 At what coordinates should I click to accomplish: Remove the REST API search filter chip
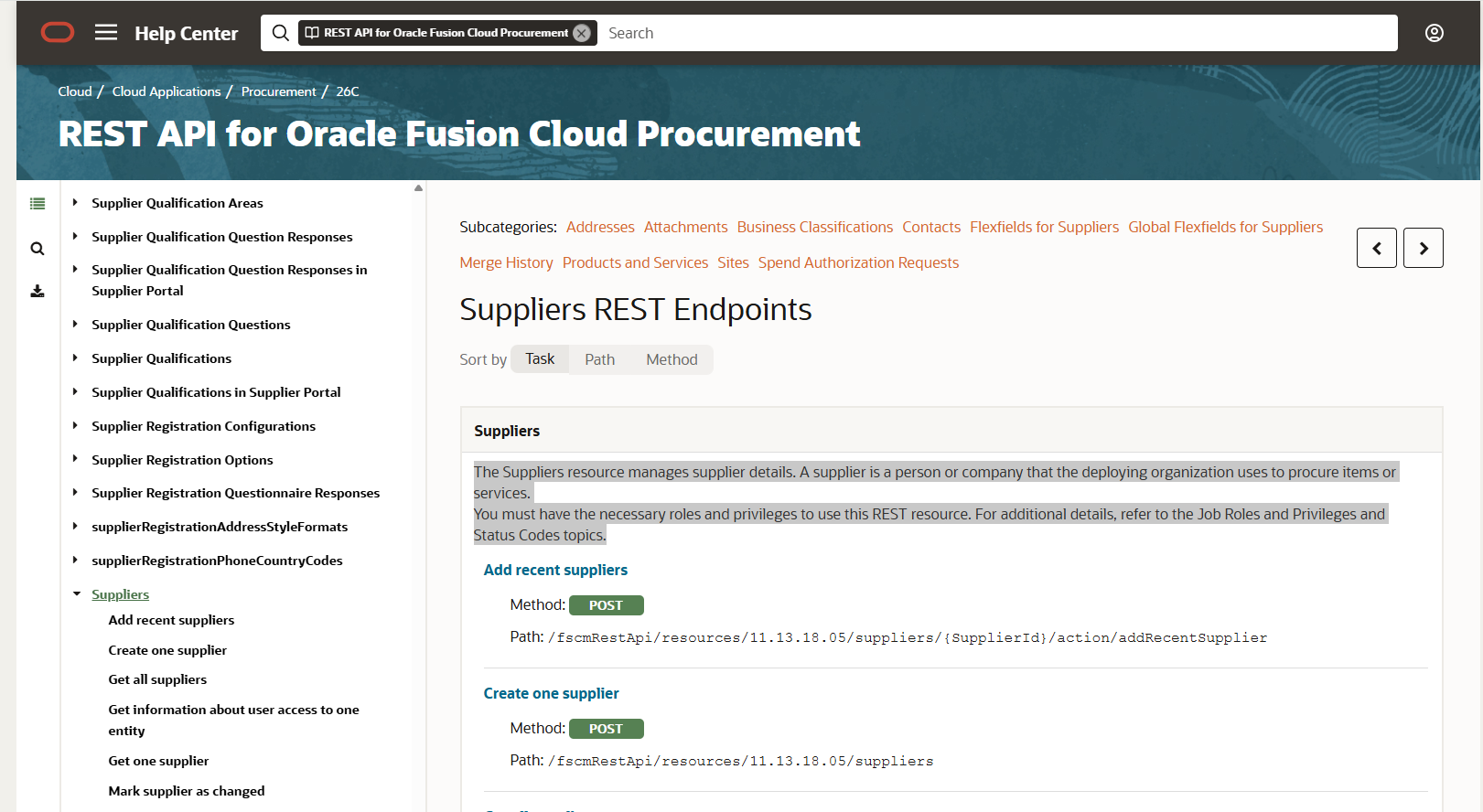tap(582, 33)
